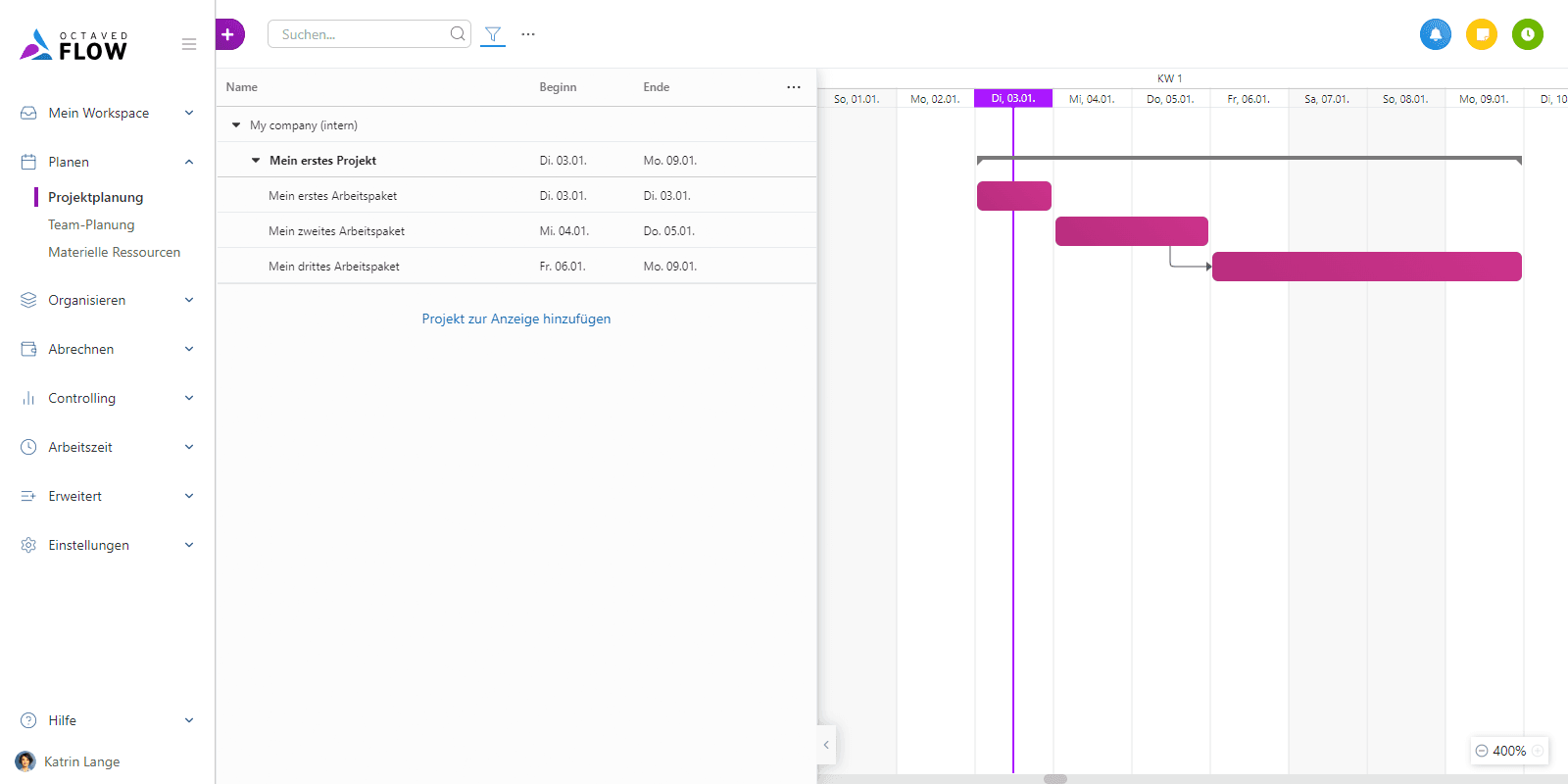Collapse the Mein erstes Projekt row
Image resolution: width=1568 pixels, height=784 pixels.
pos(256,161)
